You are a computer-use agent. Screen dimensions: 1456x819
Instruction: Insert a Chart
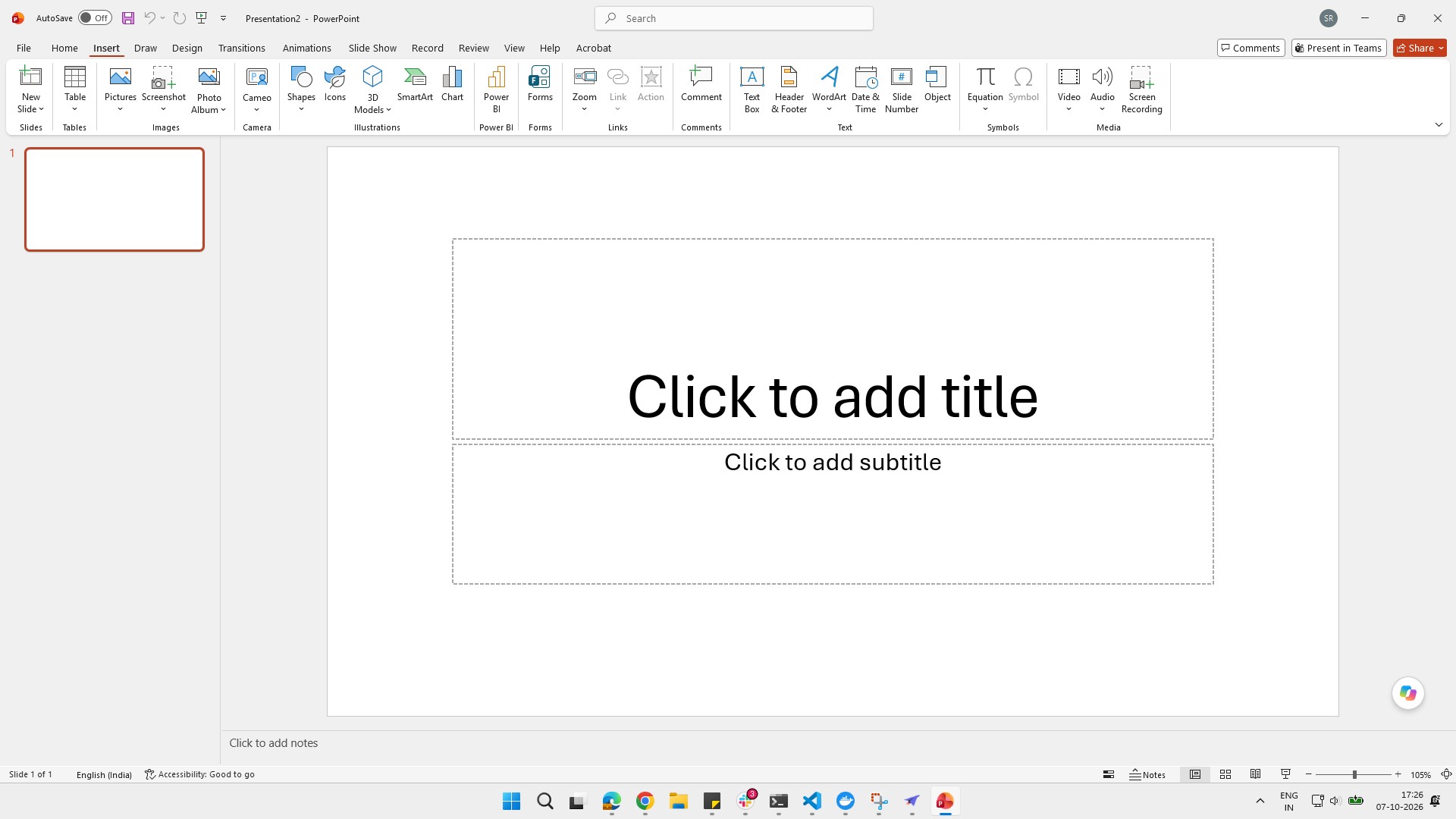tap(452, 83)
